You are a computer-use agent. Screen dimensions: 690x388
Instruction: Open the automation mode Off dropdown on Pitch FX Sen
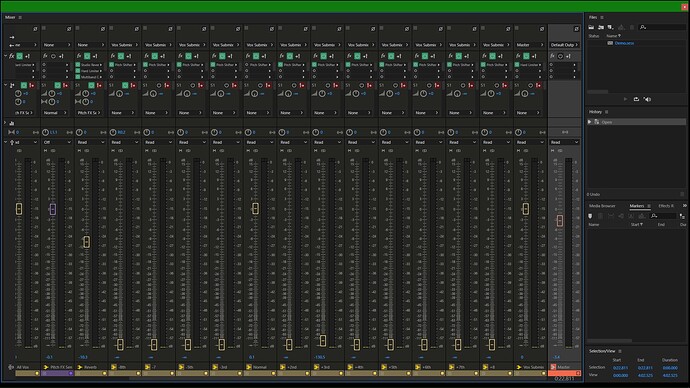(x=57, y=142)
